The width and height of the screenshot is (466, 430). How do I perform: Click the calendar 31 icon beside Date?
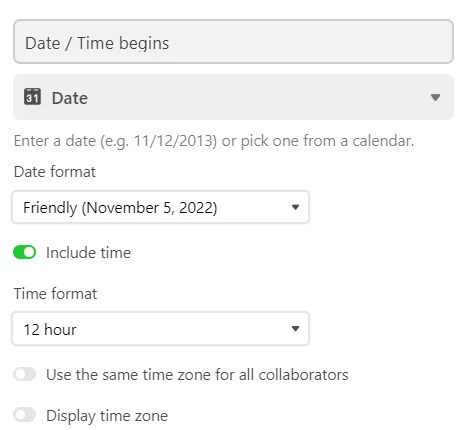pyautogui.click(x=32, y=97)
